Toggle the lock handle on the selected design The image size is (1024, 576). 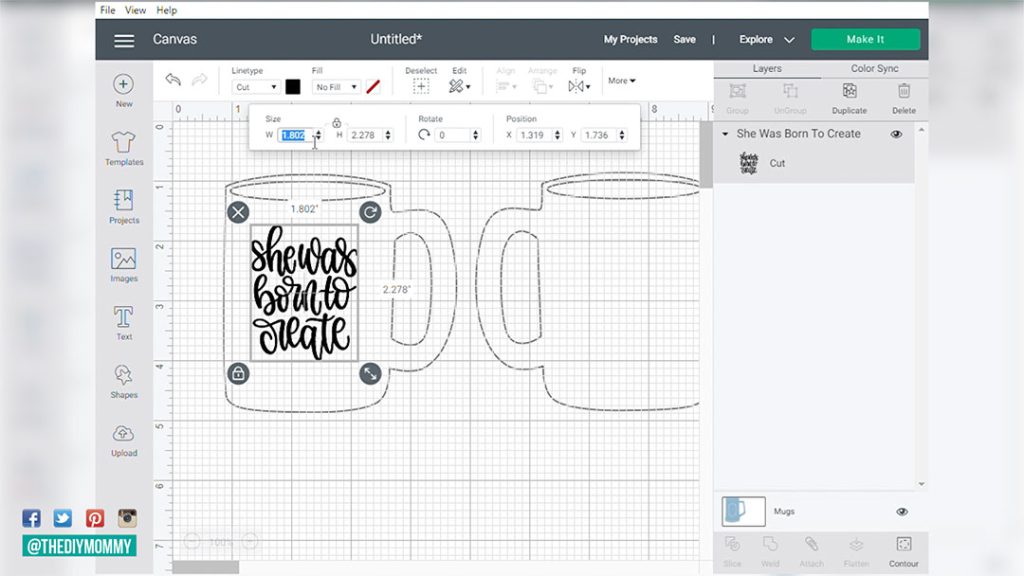[238, 374]
